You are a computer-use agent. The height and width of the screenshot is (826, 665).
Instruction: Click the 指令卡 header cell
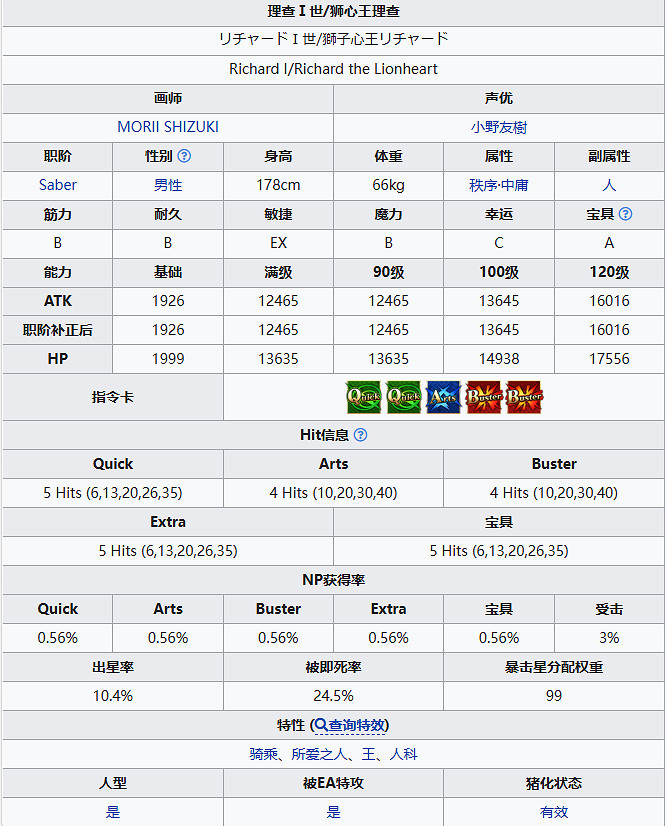(x=113, y=397)
